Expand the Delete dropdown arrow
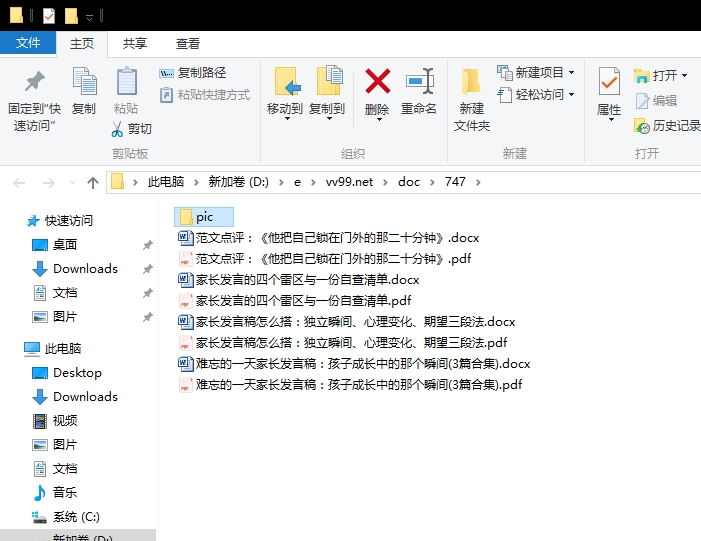The height and width of the screenshot is (541, 701). tap(379, 119)
